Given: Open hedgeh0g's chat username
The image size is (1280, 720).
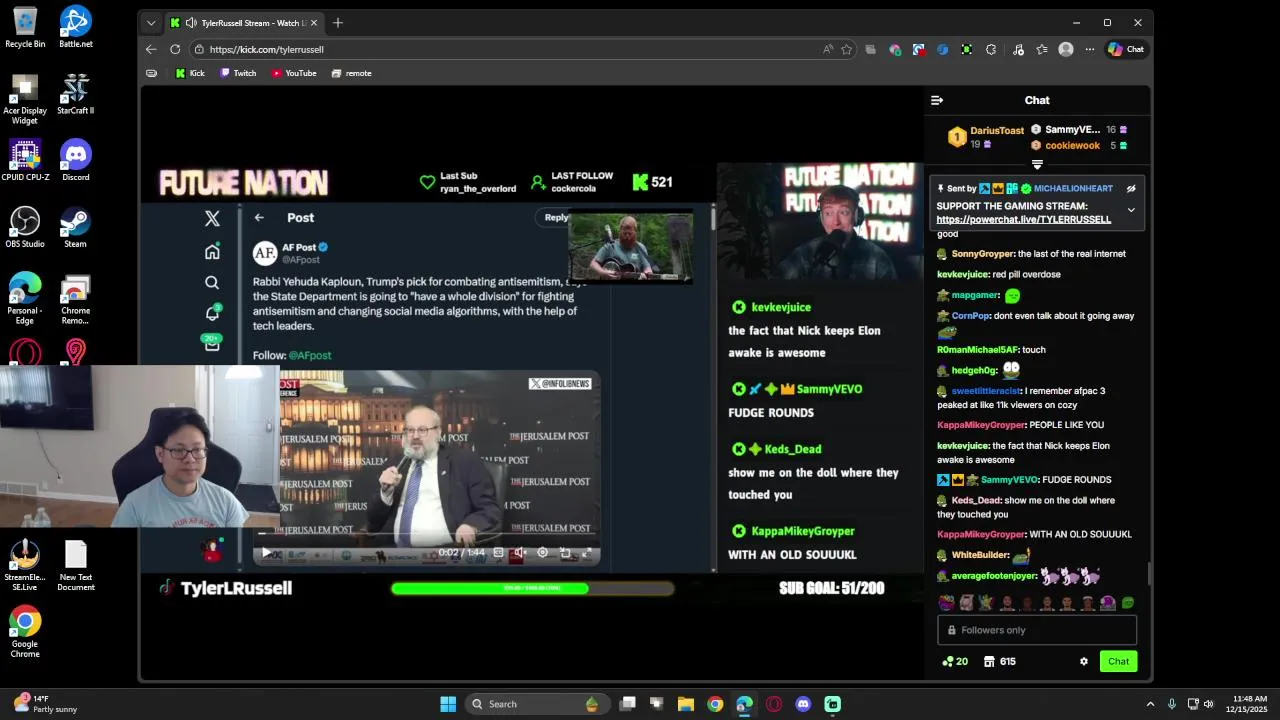Looking at the screenshot, I should [x=974, y=371].
